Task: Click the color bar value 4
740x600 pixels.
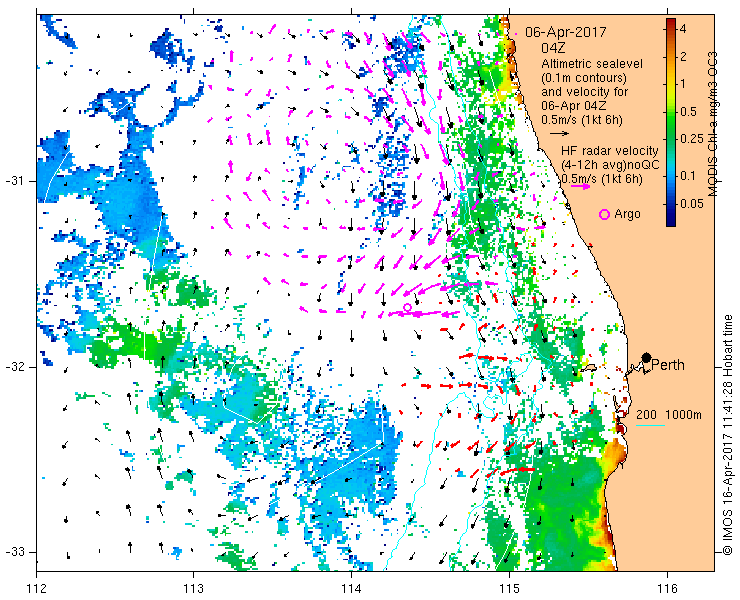Action: click(x=683, y=29)
